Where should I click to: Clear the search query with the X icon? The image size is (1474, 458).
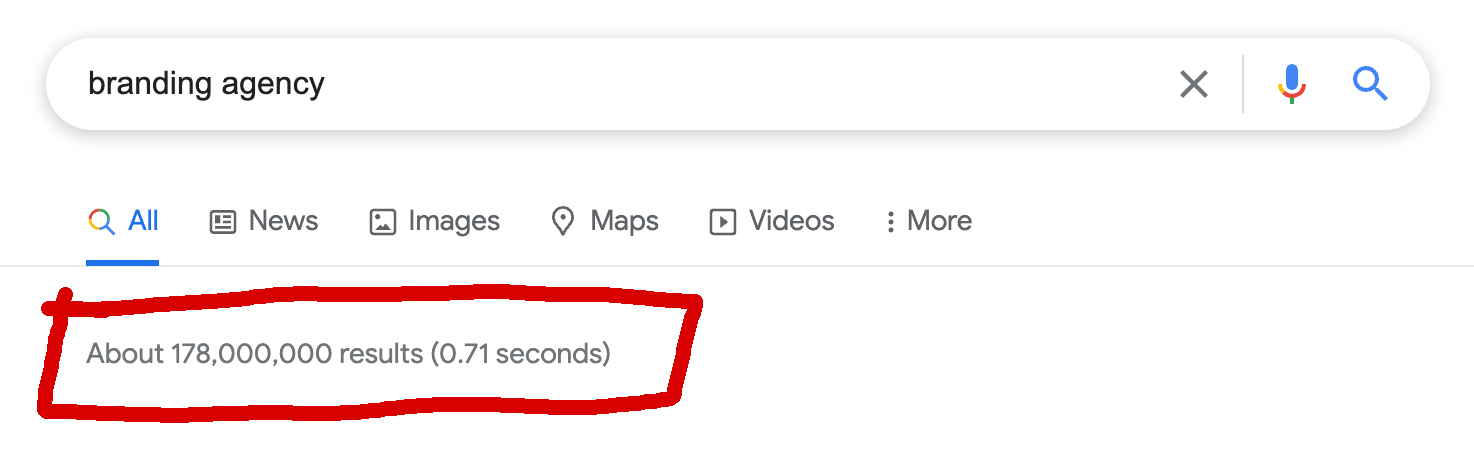tap(1194, 84)
